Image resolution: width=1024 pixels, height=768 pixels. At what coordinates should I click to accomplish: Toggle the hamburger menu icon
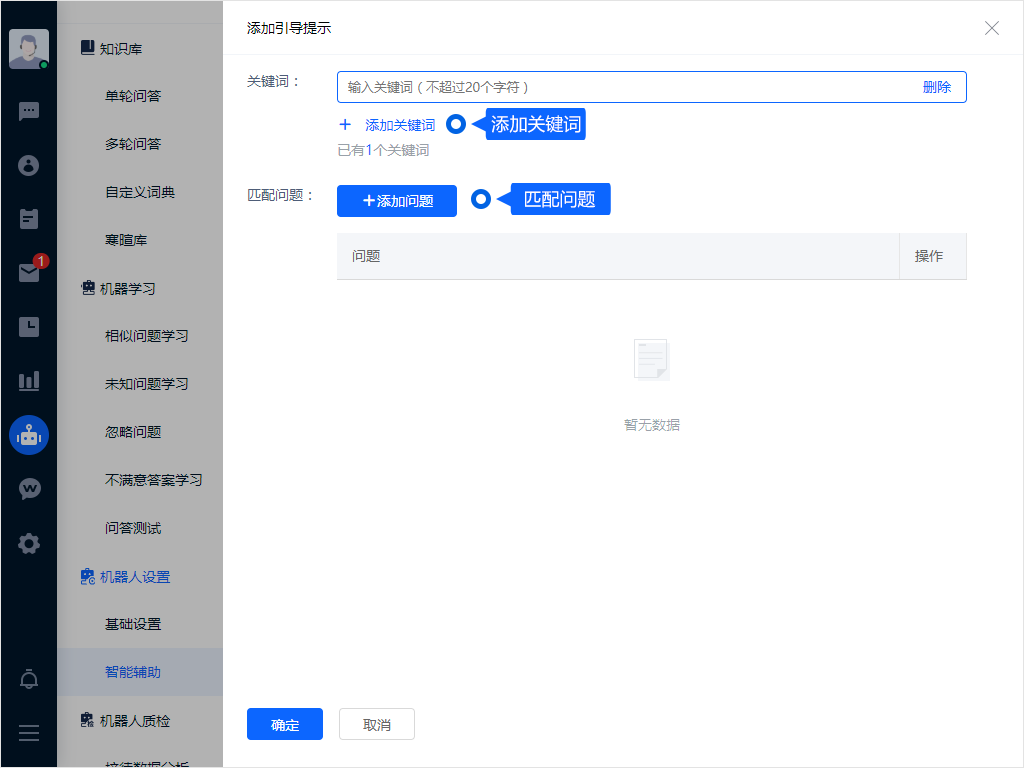tap(29, 733)
